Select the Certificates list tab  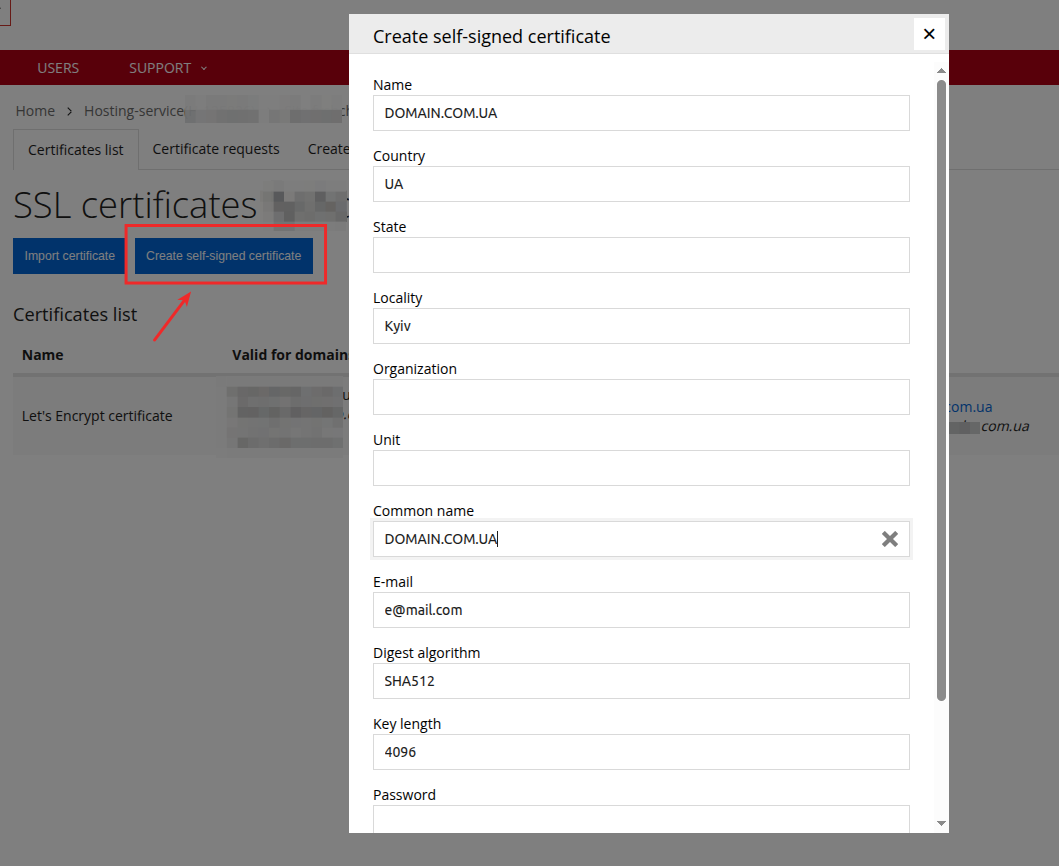75,148
